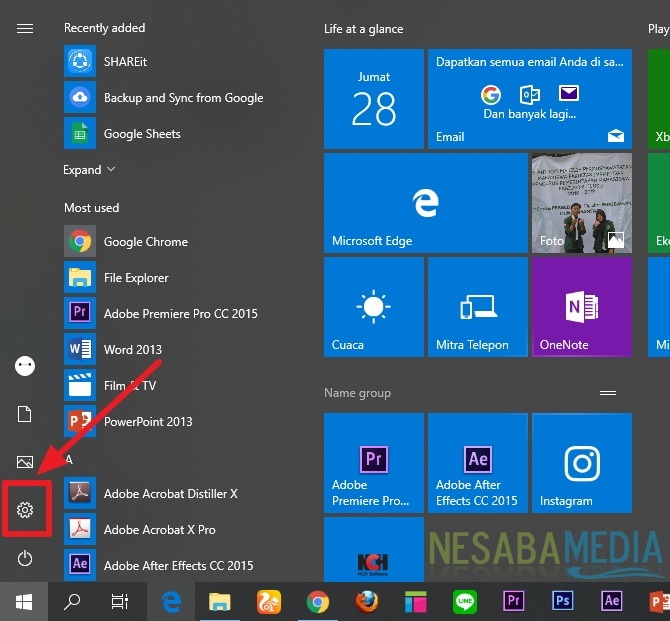Open Pictures icon in Start sidebar
Screen dimensions: 670x621
(25, 462)
